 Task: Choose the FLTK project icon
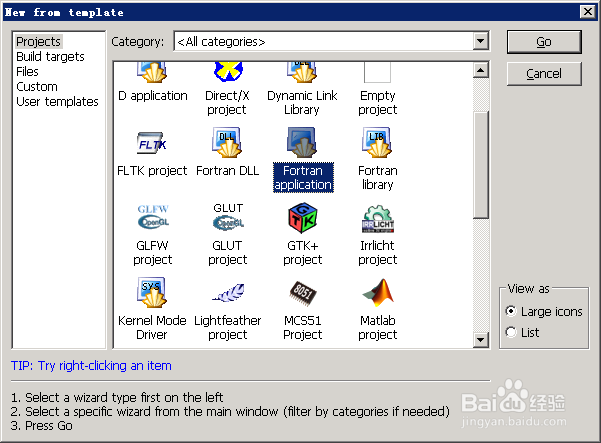click(152, 143)
